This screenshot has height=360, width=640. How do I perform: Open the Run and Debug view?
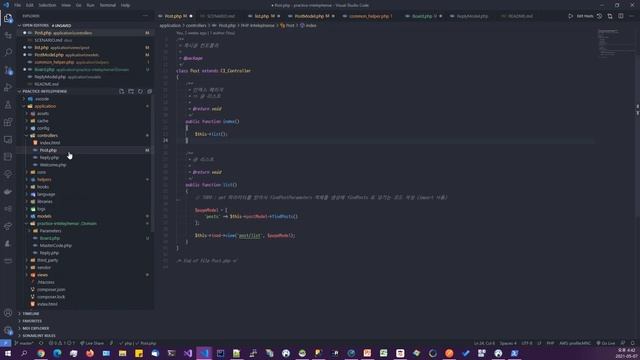click(x=8, y=87)
